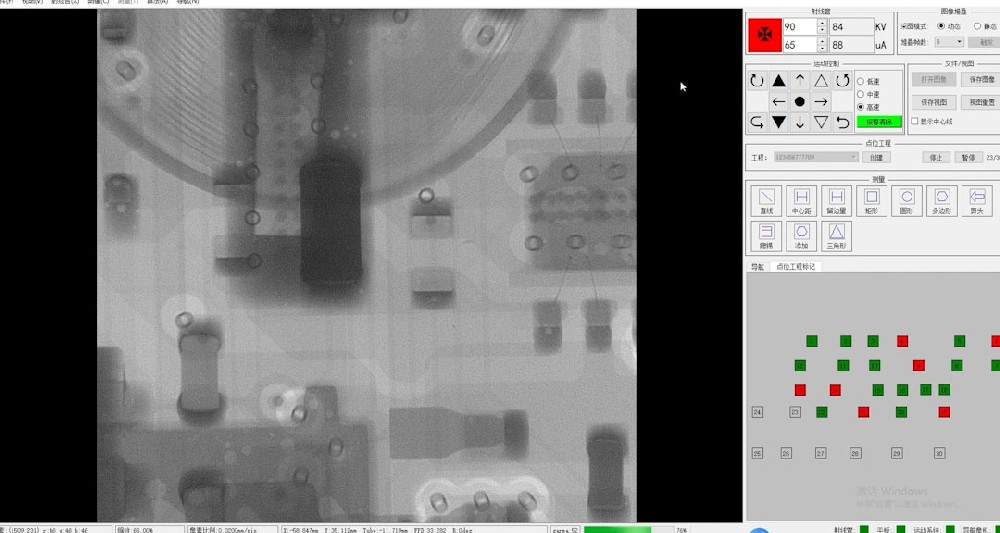The width and height of the screenshot is (1000, 533).
Task: Click the red X-ray source toggle button
Action: click(766, 35)
